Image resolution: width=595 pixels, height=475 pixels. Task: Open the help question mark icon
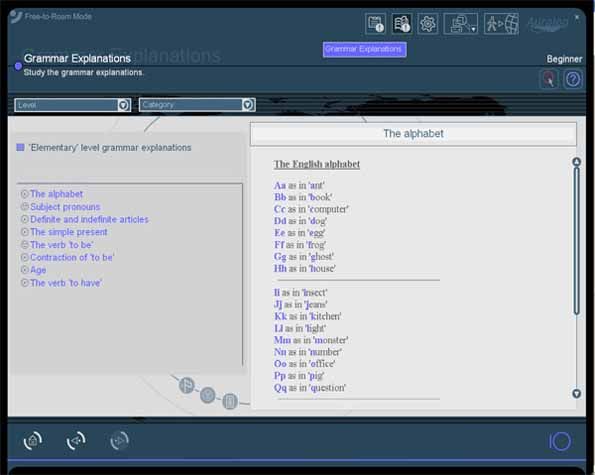[x=573, y=79]
